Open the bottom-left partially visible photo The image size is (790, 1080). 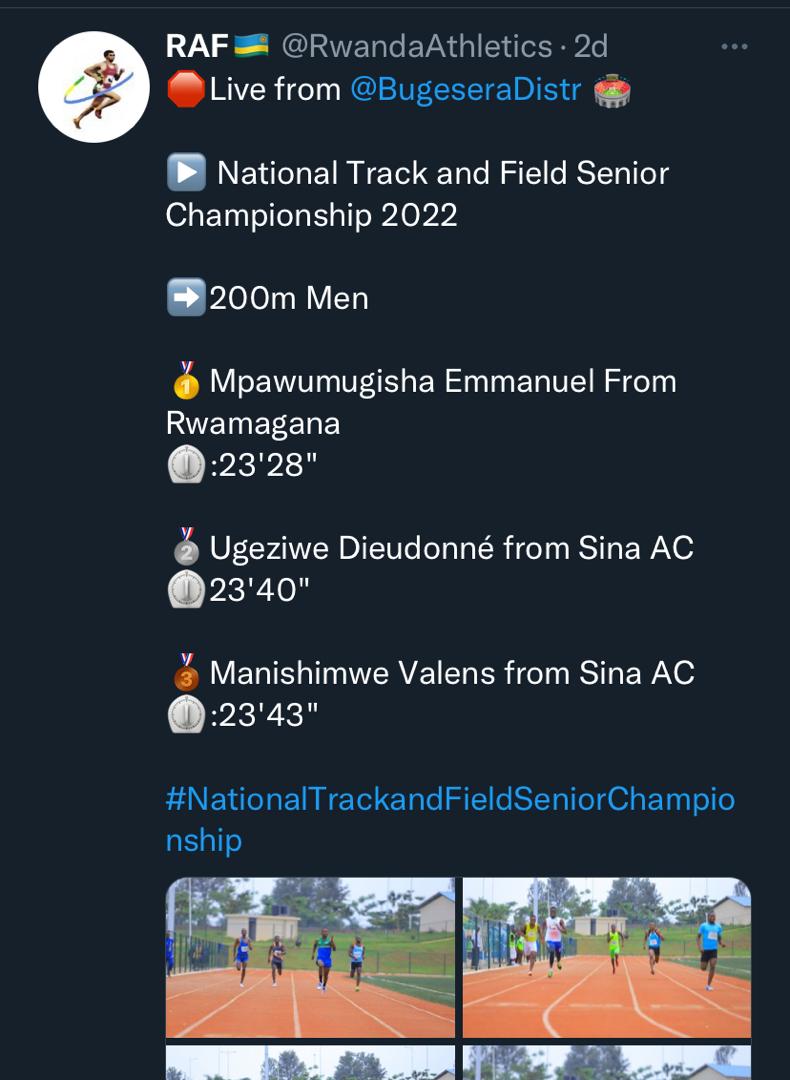click(310, 1063)
